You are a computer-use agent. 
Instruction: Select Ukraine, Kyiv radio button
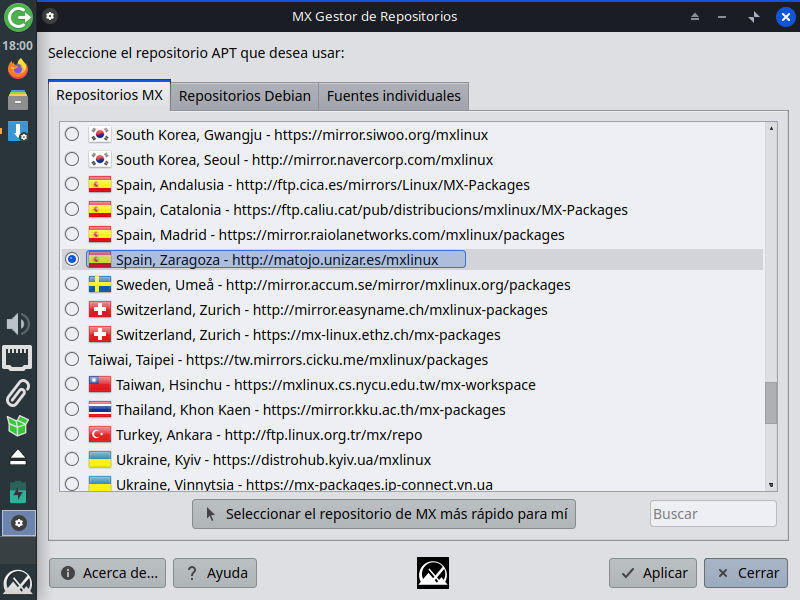[72, 459]
